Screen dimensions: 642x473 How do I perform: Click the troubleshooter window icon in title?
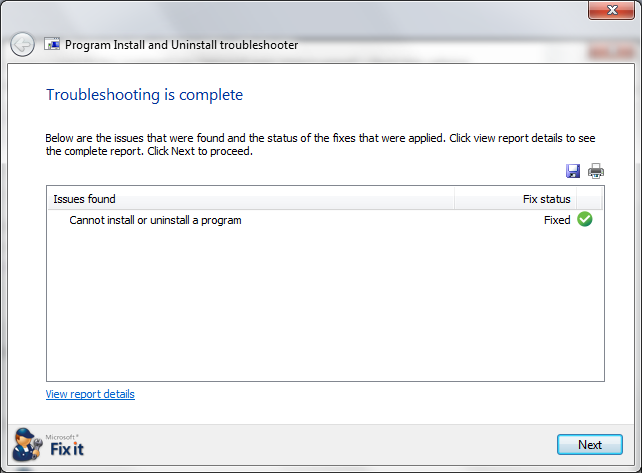pyautogui.click(x=52, y=44)
